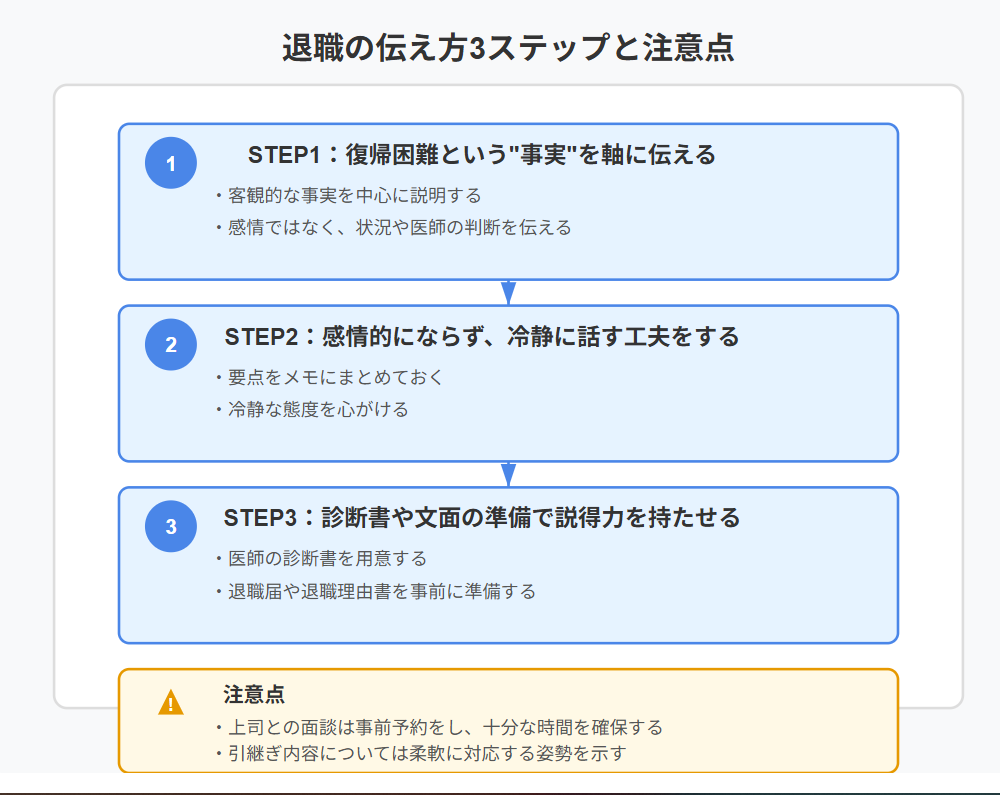Click the arrow between STEP2 and STEP3
Image resolution: width=1000 pixels, height=795 pixels.
point(508,474)
